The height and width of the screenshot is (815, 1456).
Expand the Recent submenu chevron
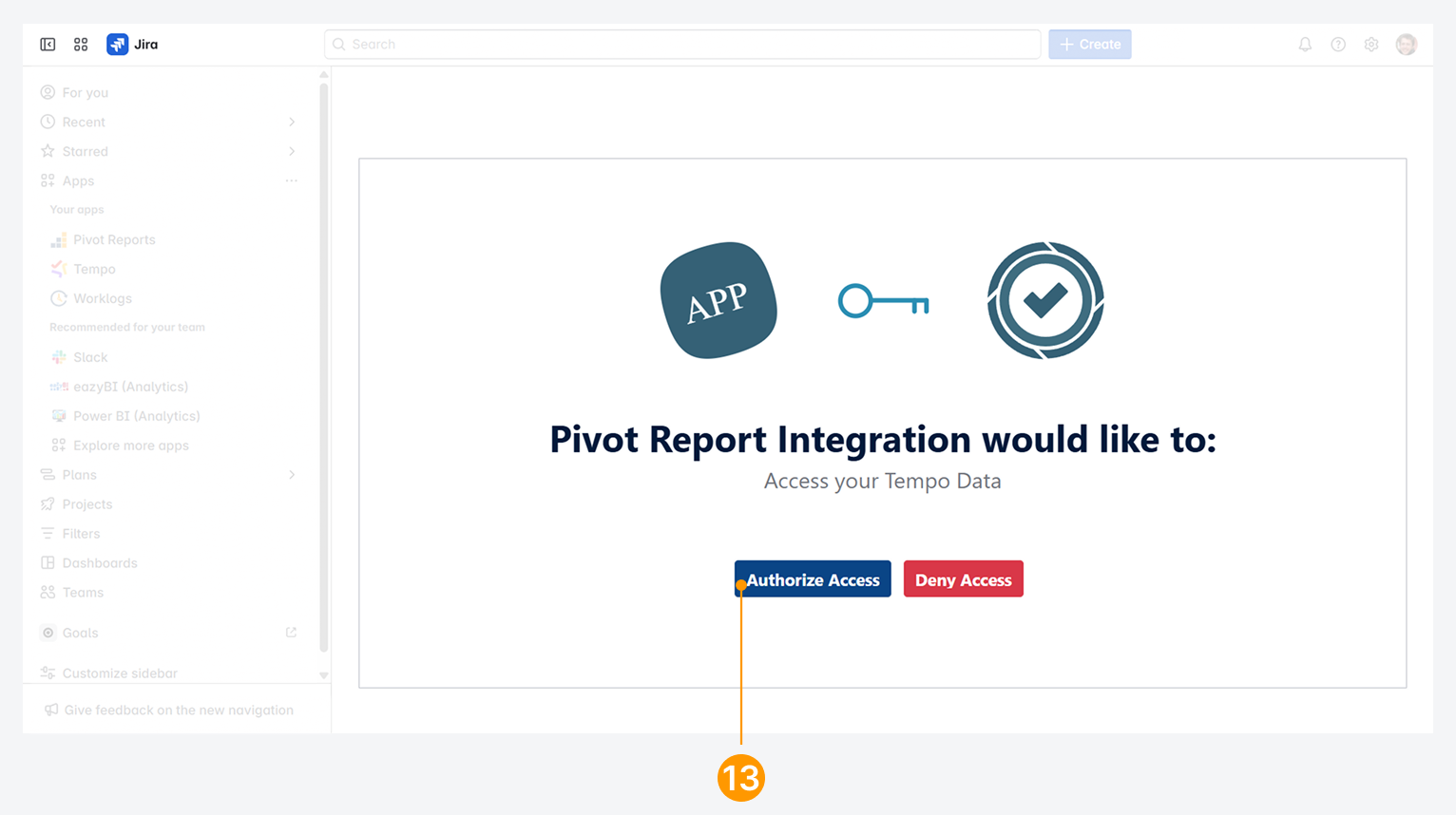point(292,122)
